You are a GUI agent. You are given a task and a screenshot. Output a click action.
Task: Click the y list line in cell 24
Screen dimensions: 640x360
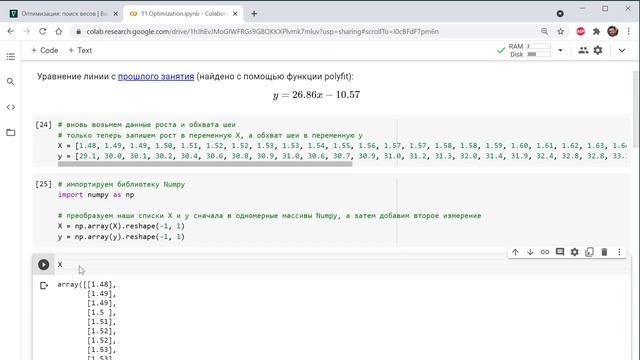click(x=342, y=156)
